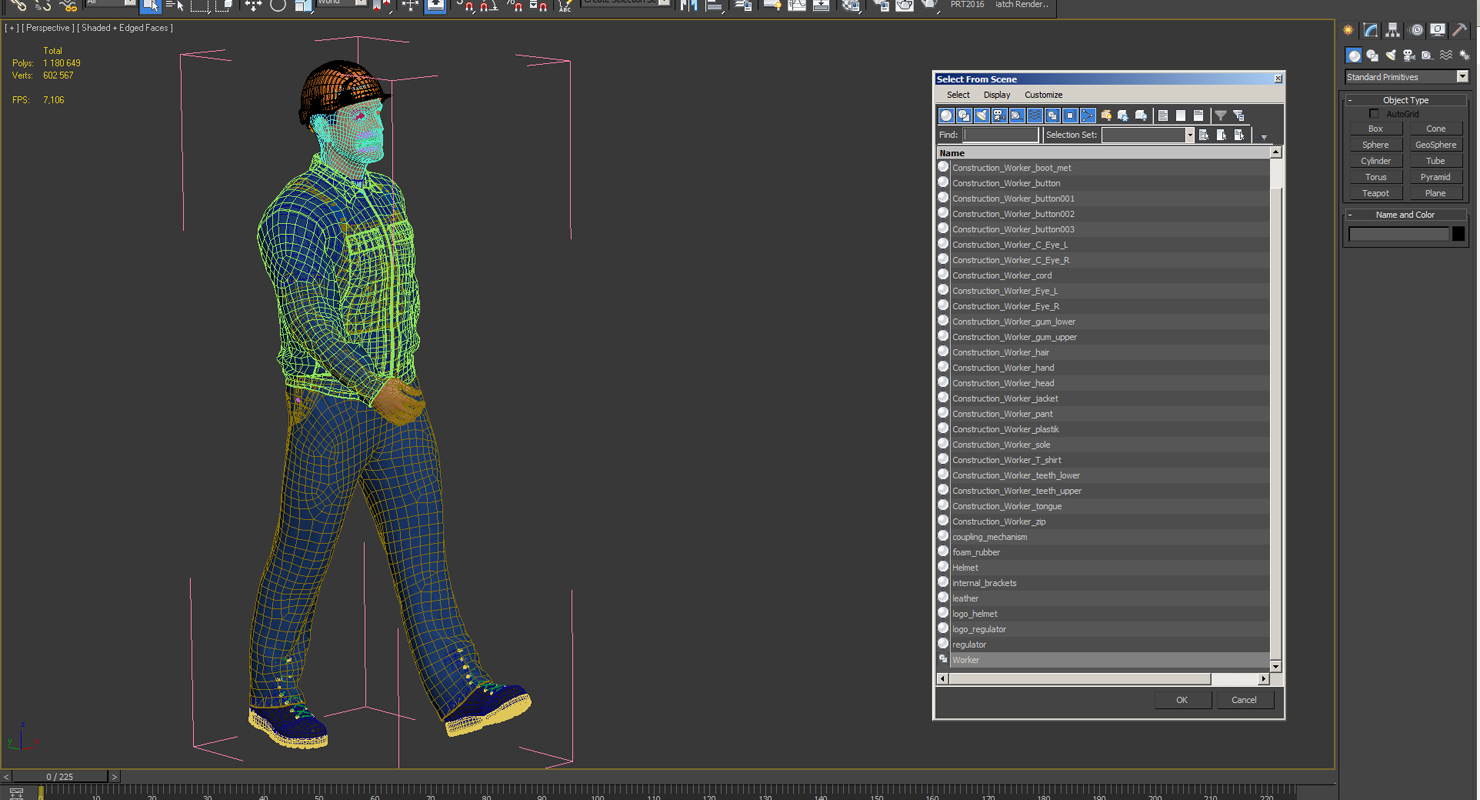Open the Create tab in command panel

(x=1348, y=30)
